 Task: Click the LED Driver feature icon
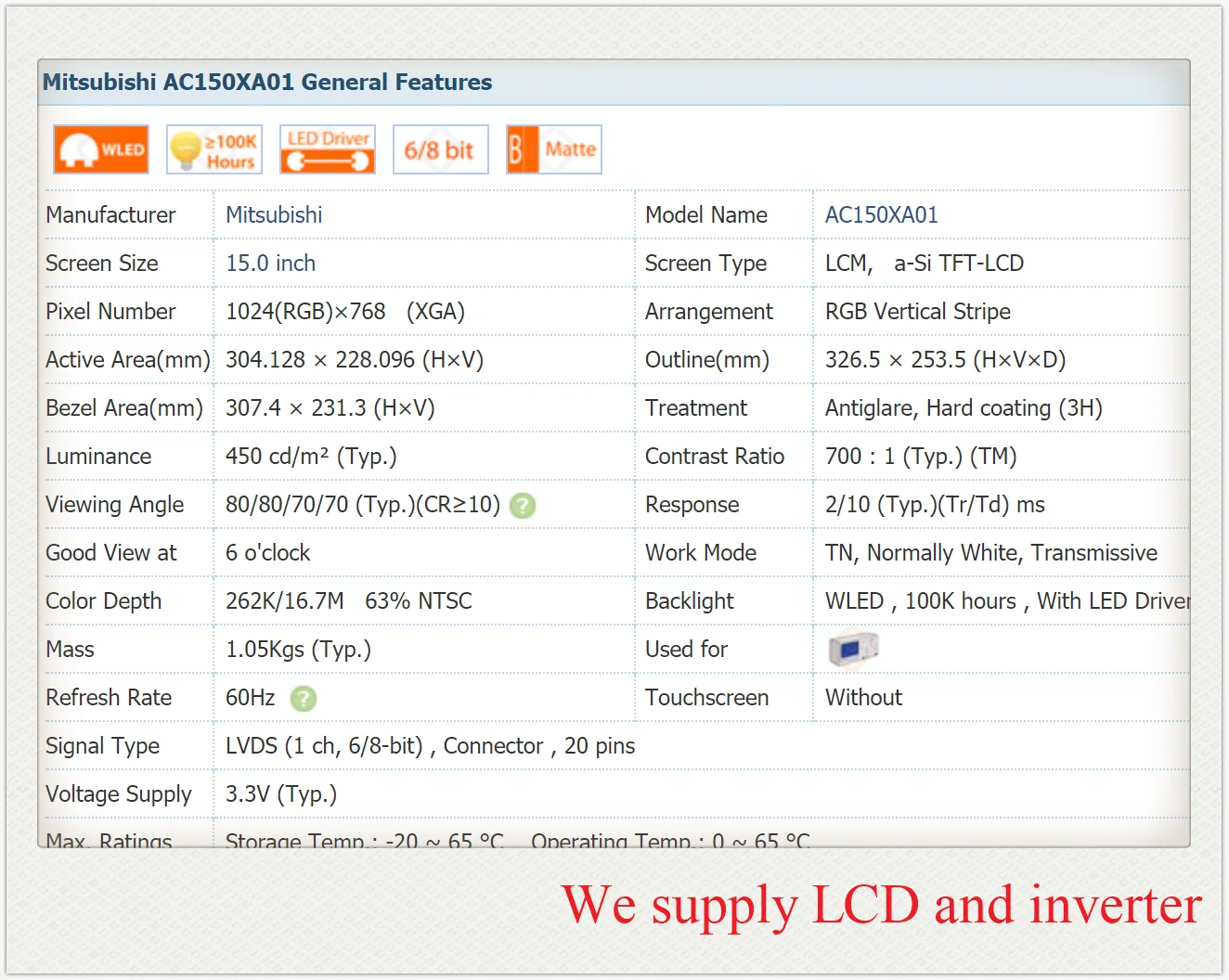pos(328,149)
